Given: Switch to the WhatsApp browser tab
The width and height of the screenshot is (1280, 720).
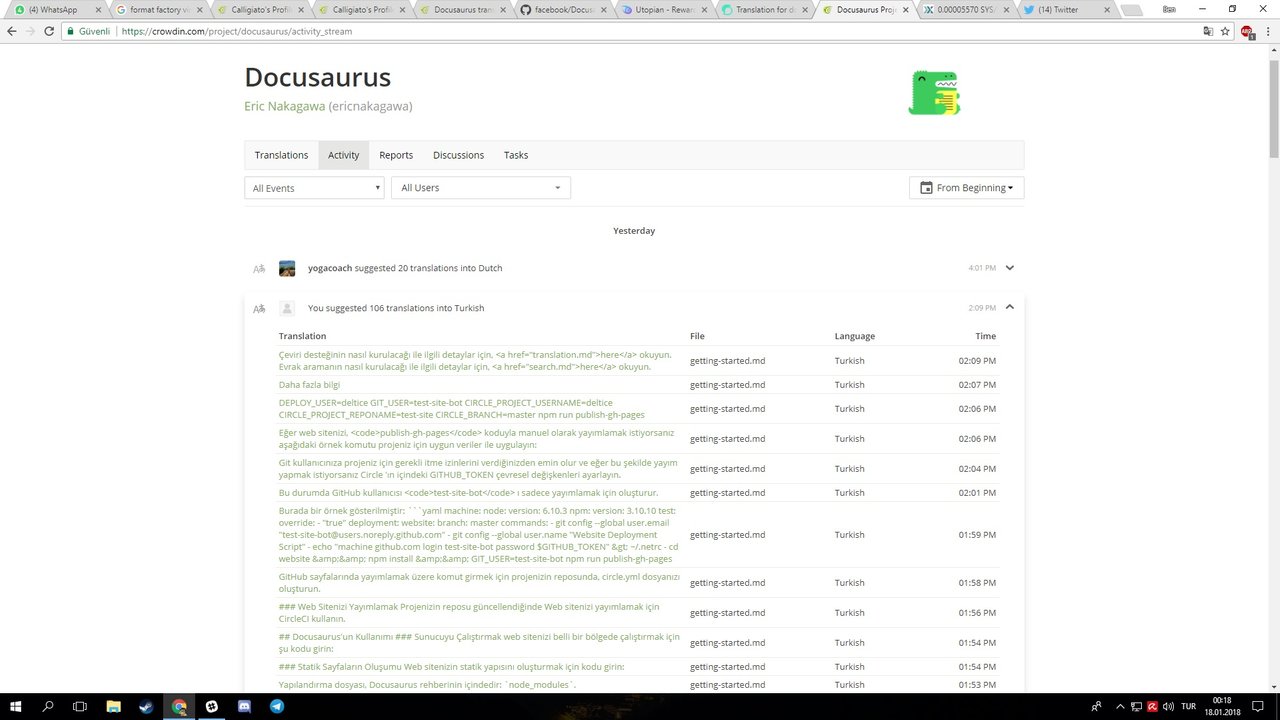Looking at the screenshot, I should coord(56,10).
